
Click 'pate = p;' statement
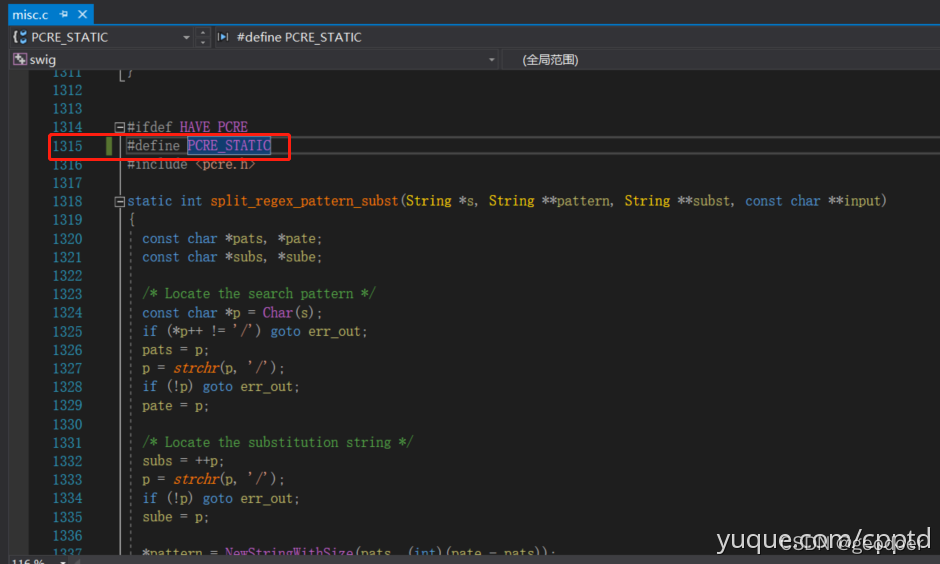click(x=175, y=406)
